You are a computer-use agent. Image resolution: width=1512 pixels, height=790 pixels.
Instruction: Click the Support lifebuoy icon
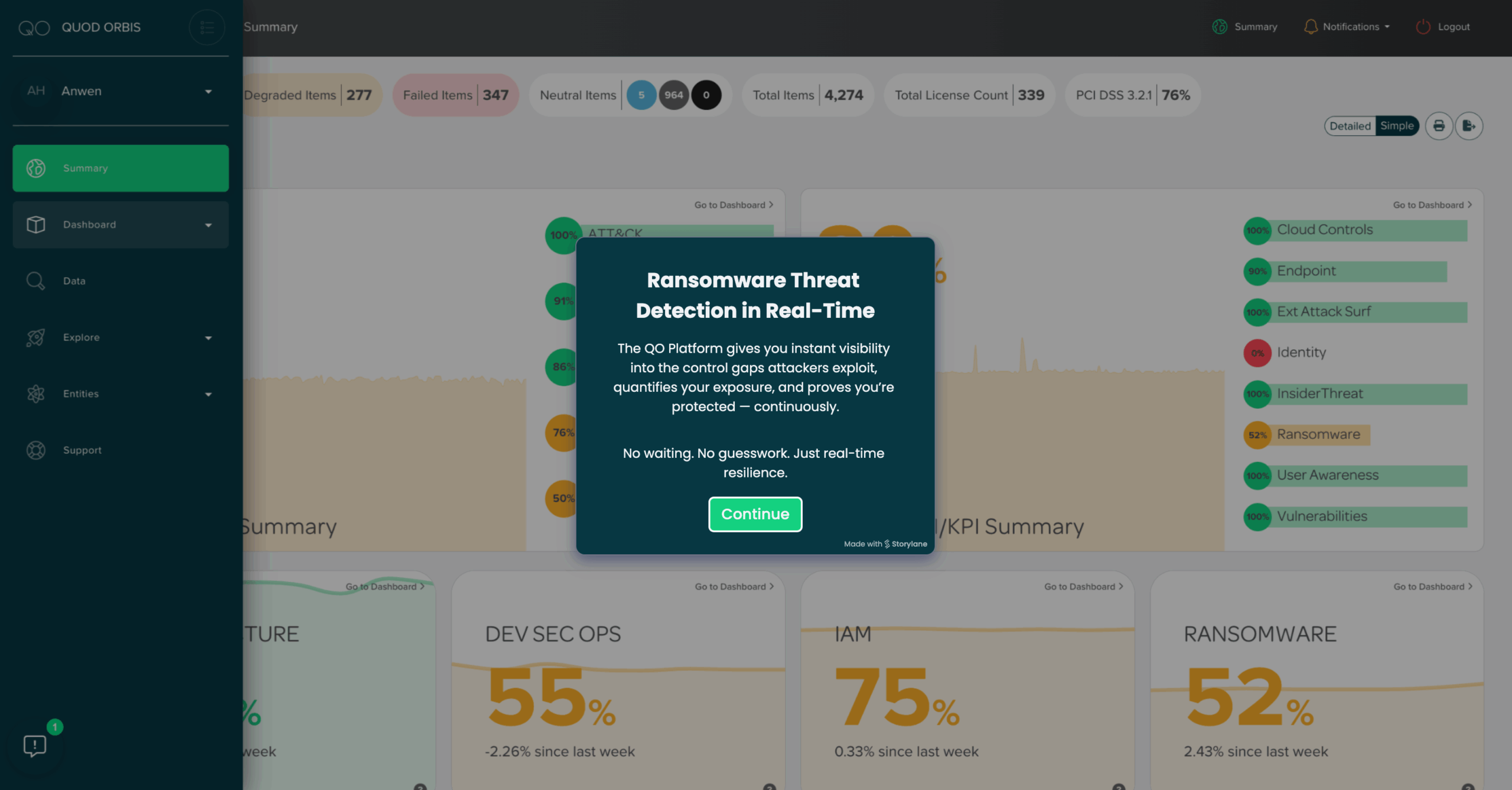coord(35,450)
